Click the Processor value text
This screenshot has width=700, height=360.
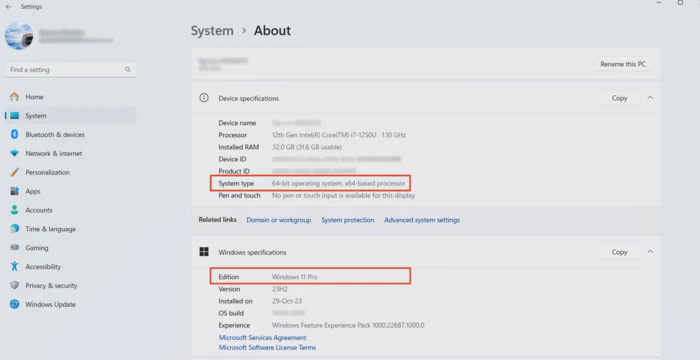[x=339, y=135]
